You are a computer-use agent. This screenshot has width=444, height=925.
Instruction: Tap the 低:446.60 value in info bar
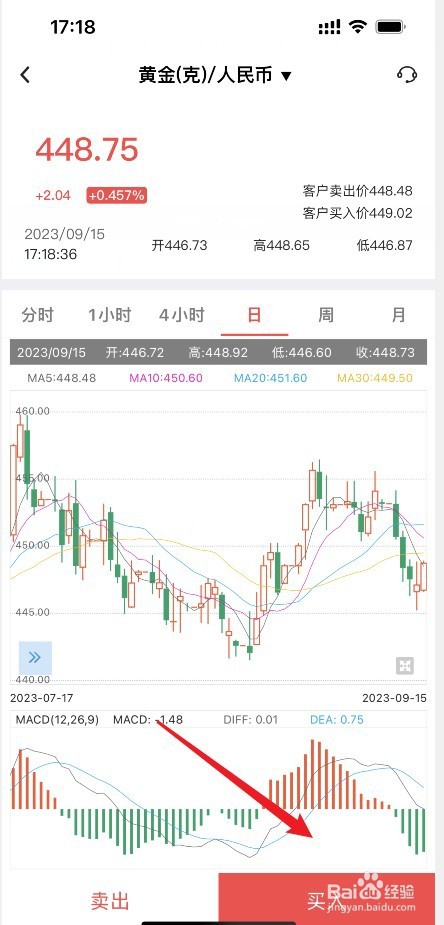[302, 353]
